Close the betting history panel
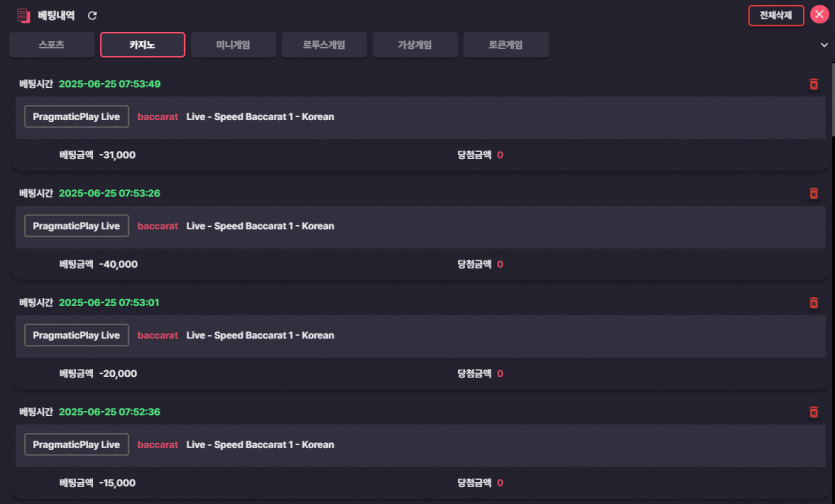The width and height of the screenshot is (835, 504). (x=819, y=14)
